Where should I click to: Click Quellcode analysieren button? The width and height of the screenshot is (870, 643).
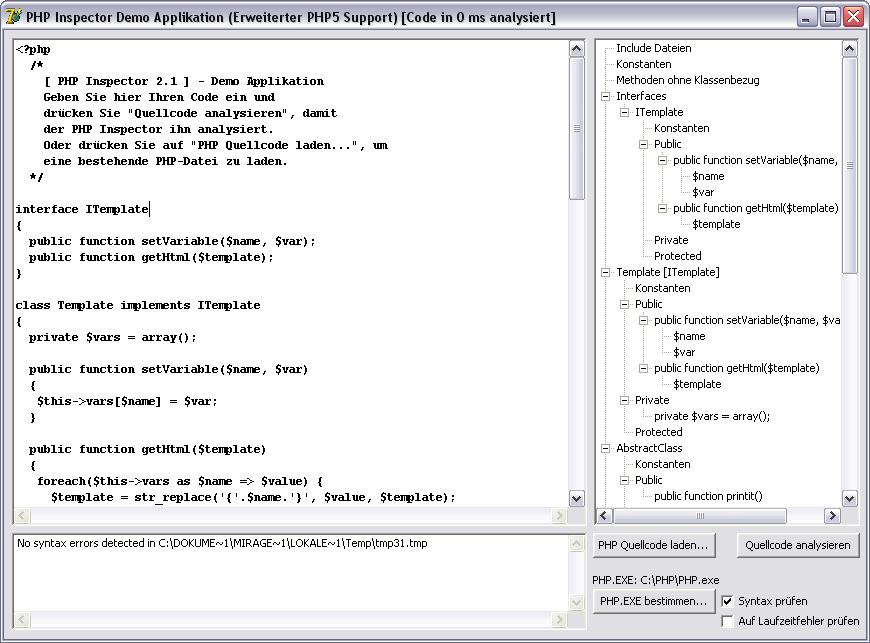click(x=798, y=545)
